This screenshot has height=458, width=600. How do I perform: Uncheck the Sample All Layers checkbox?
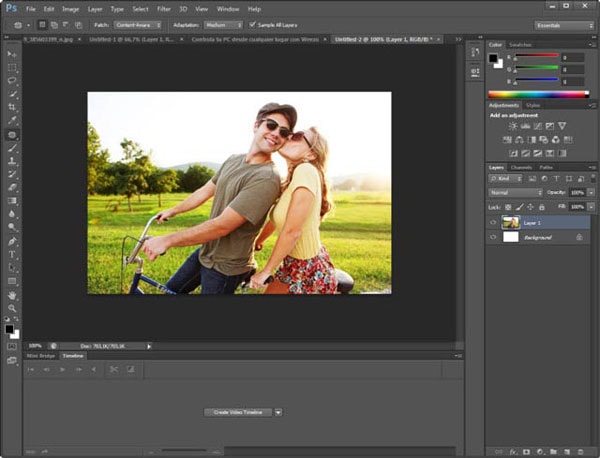point(252,24)
